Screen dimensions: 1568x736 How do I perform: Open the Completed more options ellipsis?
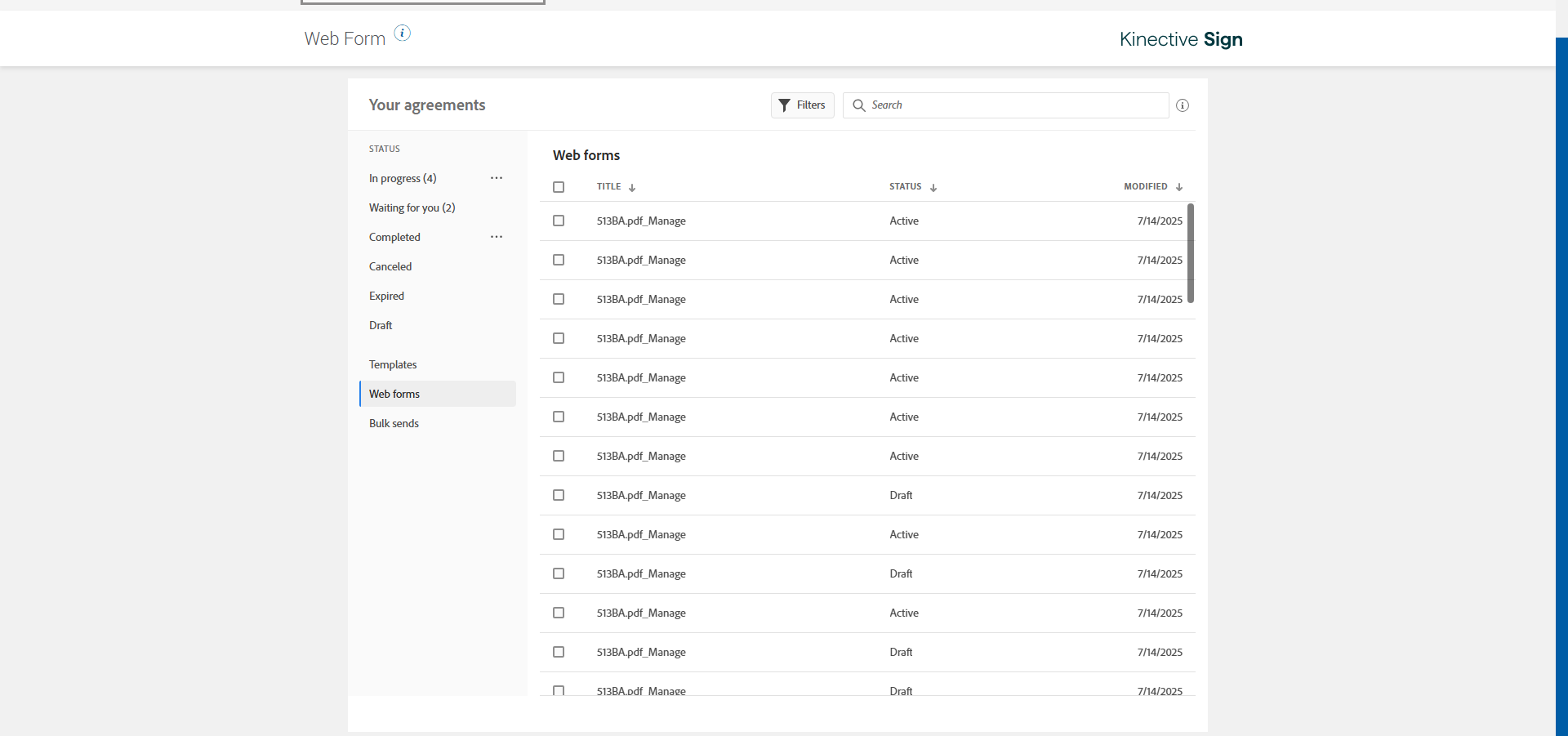pos(497,237)
